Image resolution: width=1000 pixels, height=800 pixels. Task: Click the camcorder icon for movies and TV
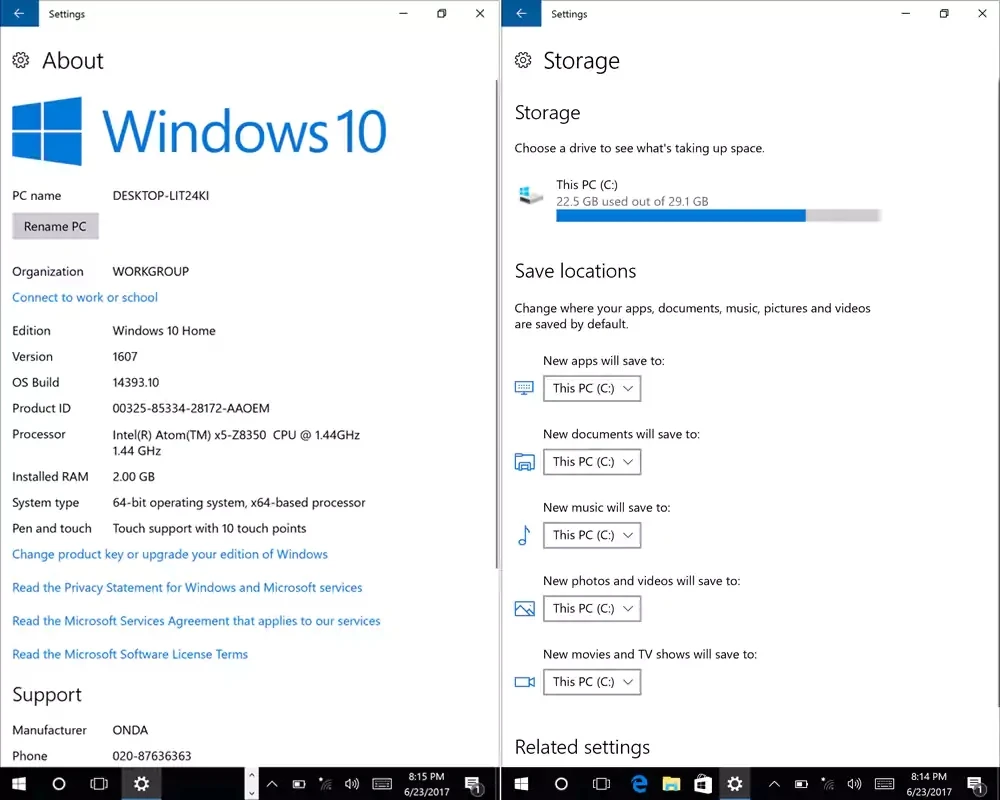(x=524, y=682)
